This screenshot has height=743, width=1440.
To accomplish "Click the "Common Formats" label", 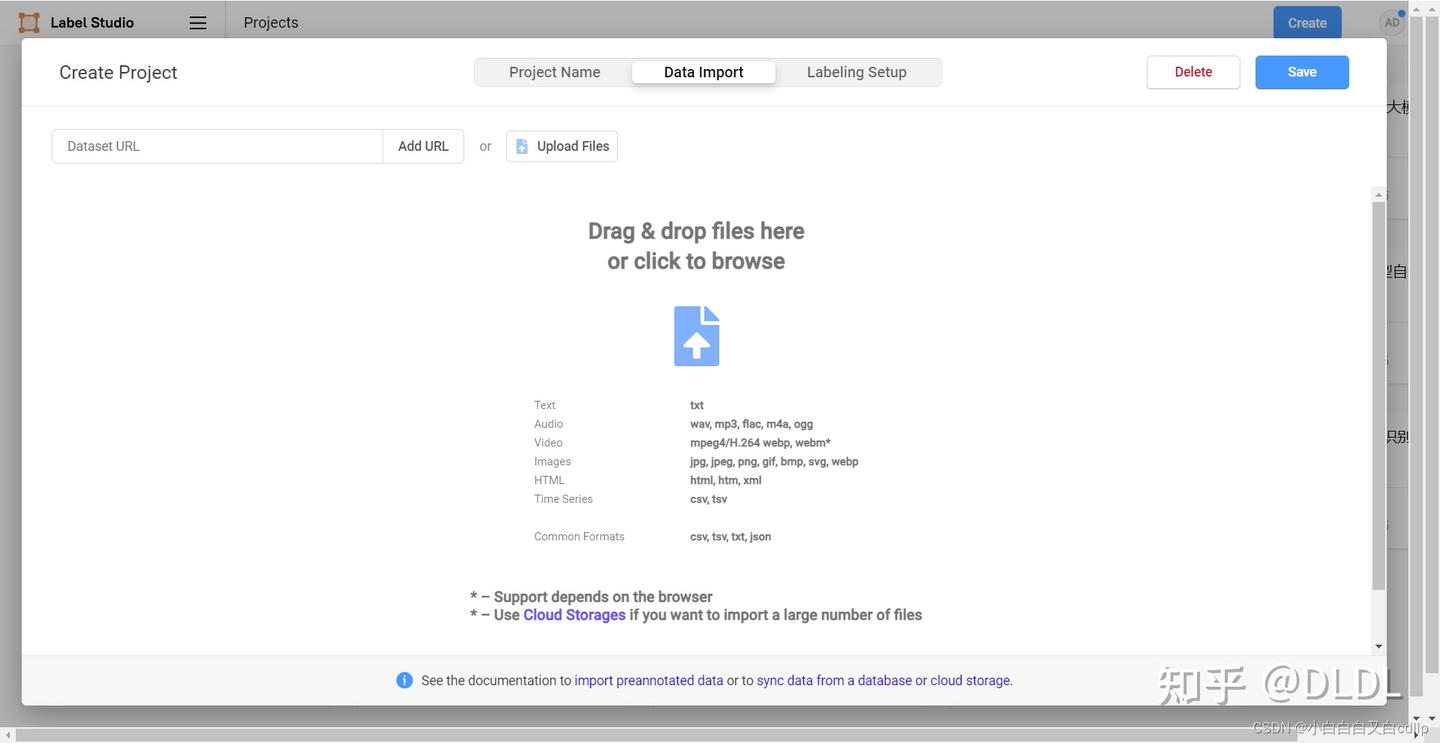I will pos(579,537).
